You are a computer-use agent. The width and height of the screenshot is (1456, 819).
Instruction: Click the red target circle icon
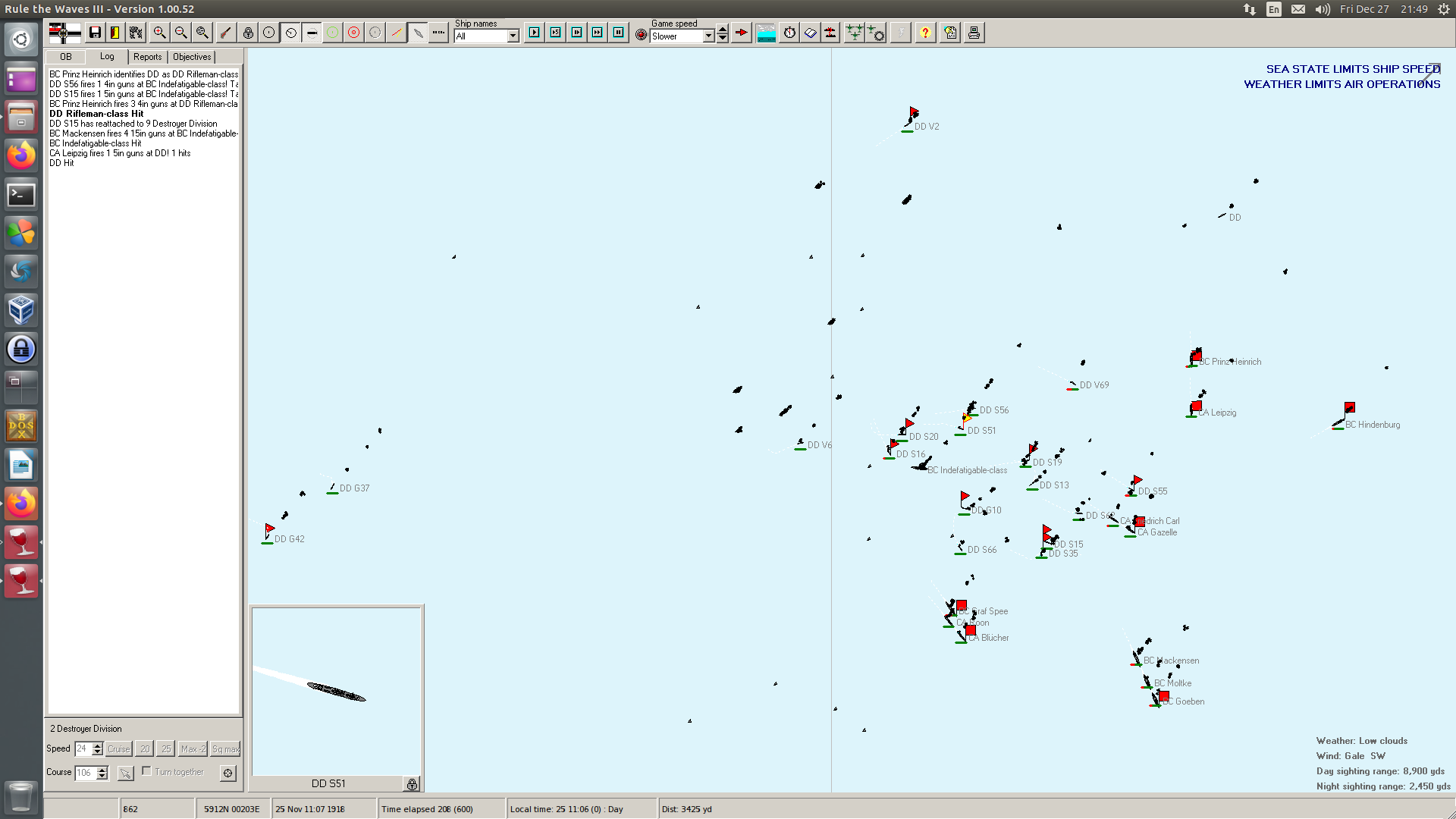[353, 33]
